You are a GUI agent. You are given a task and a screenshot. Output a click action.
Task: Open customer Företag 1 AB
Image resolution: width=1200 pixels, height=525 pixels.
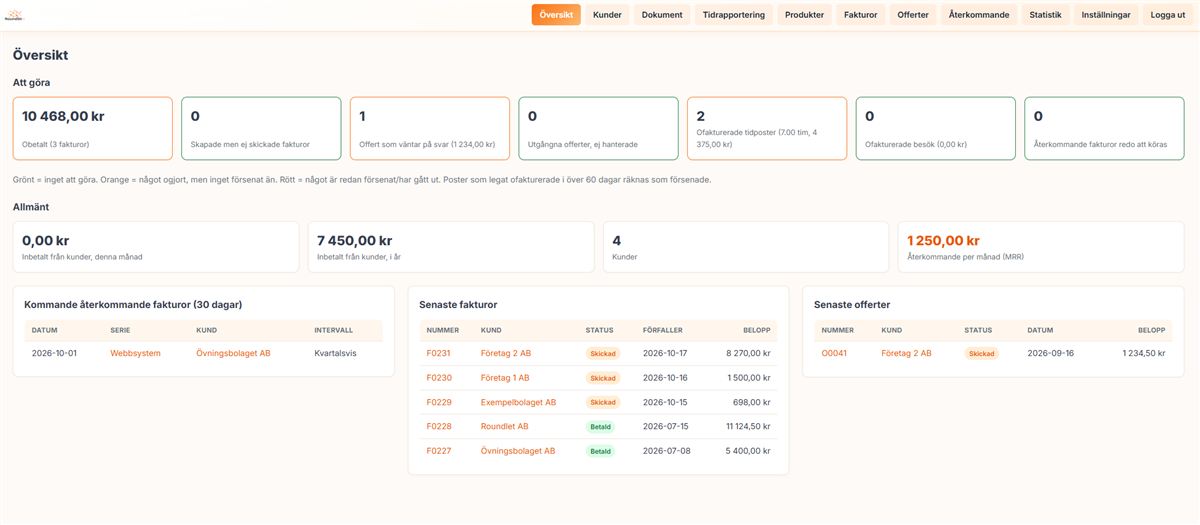[505, 378]
